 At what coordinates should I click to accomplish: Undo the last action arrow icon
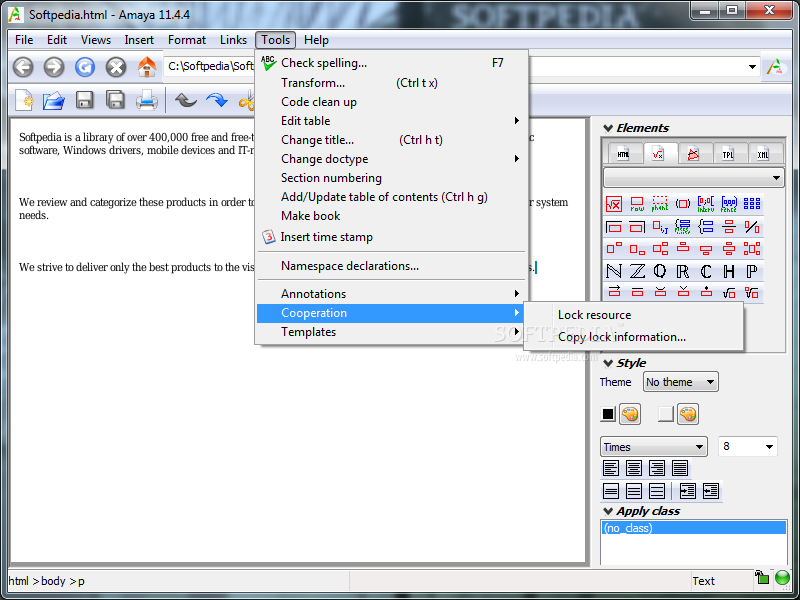click(x=186, y=100)
